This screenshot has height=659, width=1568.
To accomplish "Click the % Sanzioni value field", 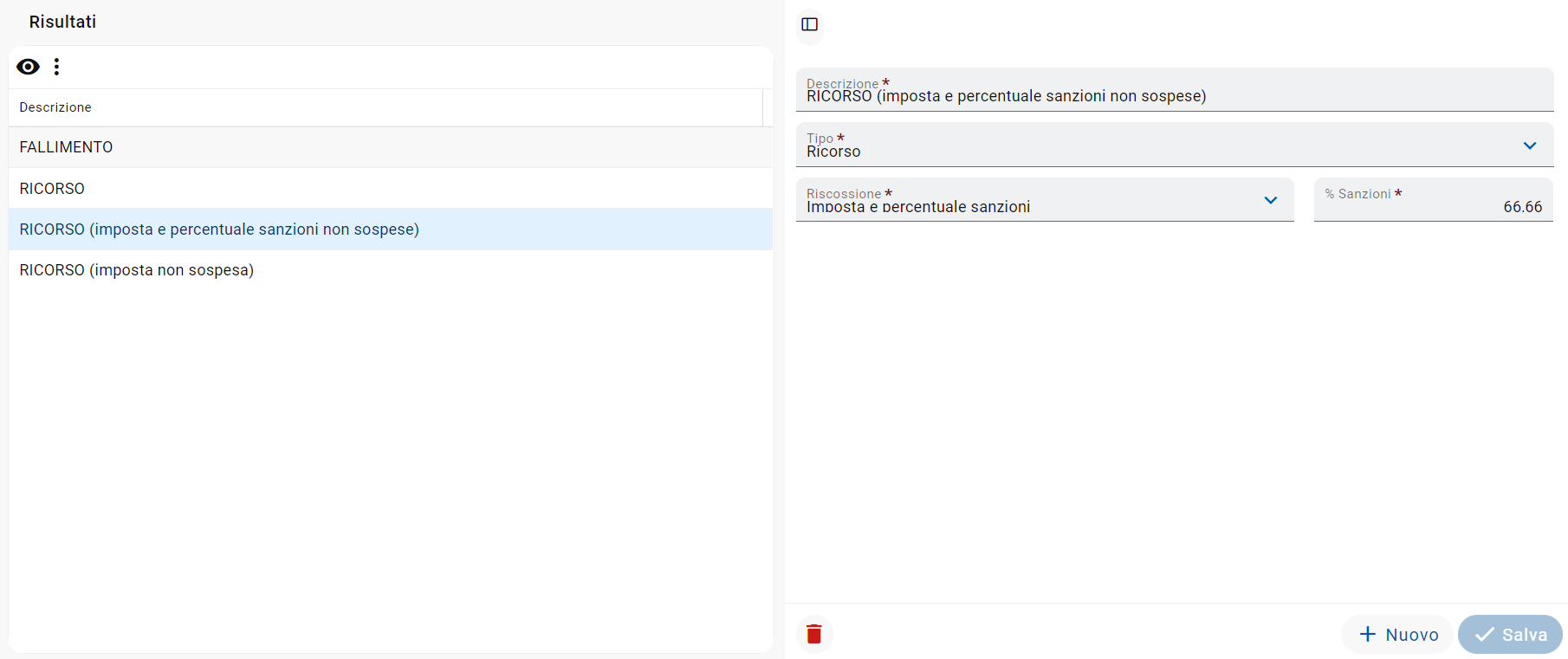I will click(x=1433, y=205).
